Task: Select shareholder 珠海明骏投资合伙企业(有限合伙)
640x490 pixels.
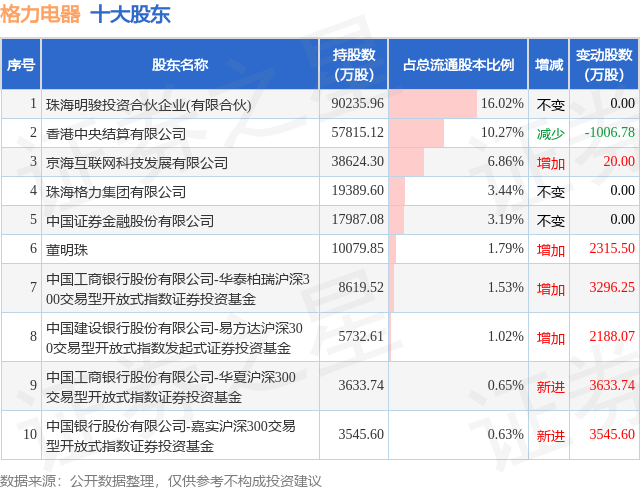Action: pos(149,105)
